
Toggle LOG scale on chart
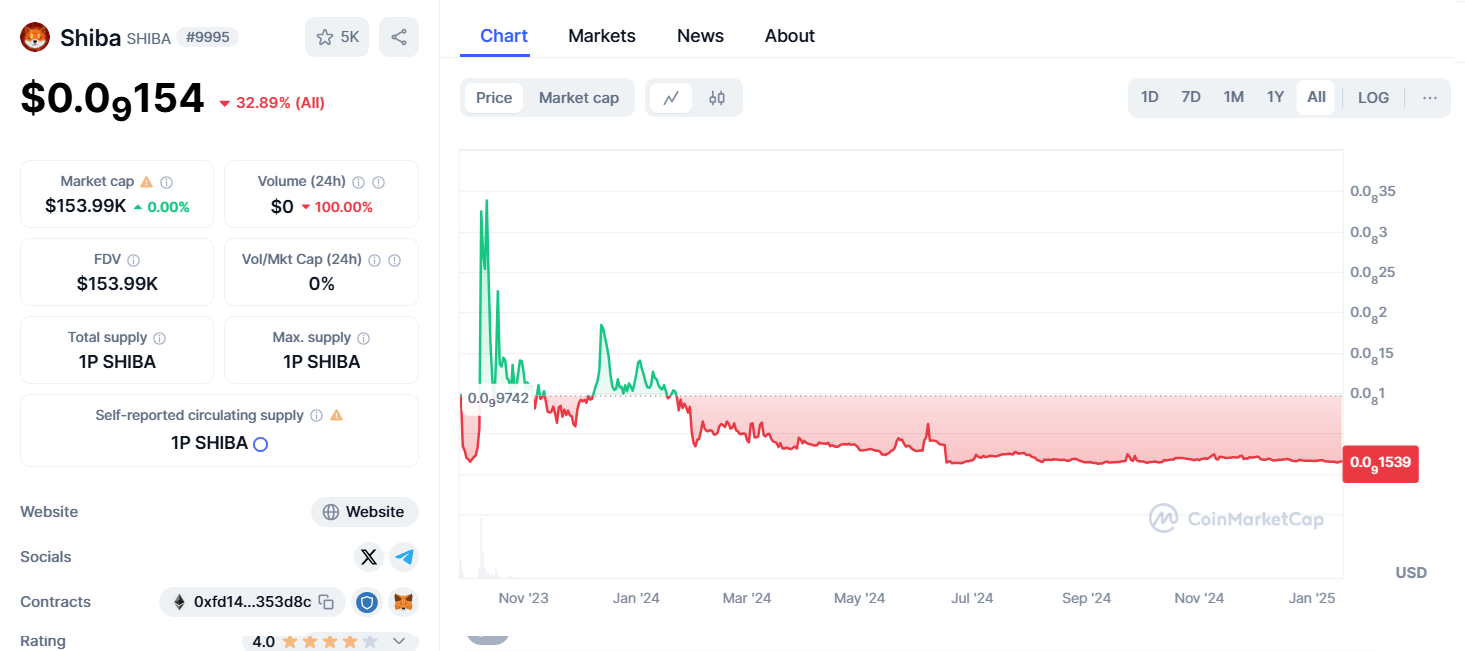1373,97
